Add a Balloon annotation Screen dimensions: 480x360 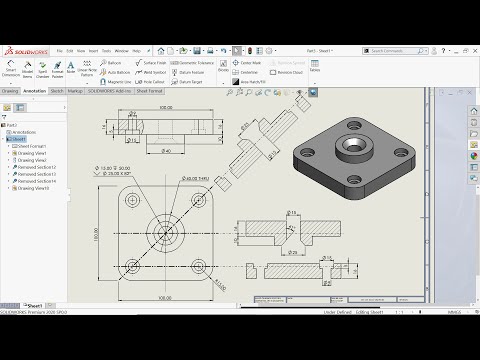[x=111, y=63]
